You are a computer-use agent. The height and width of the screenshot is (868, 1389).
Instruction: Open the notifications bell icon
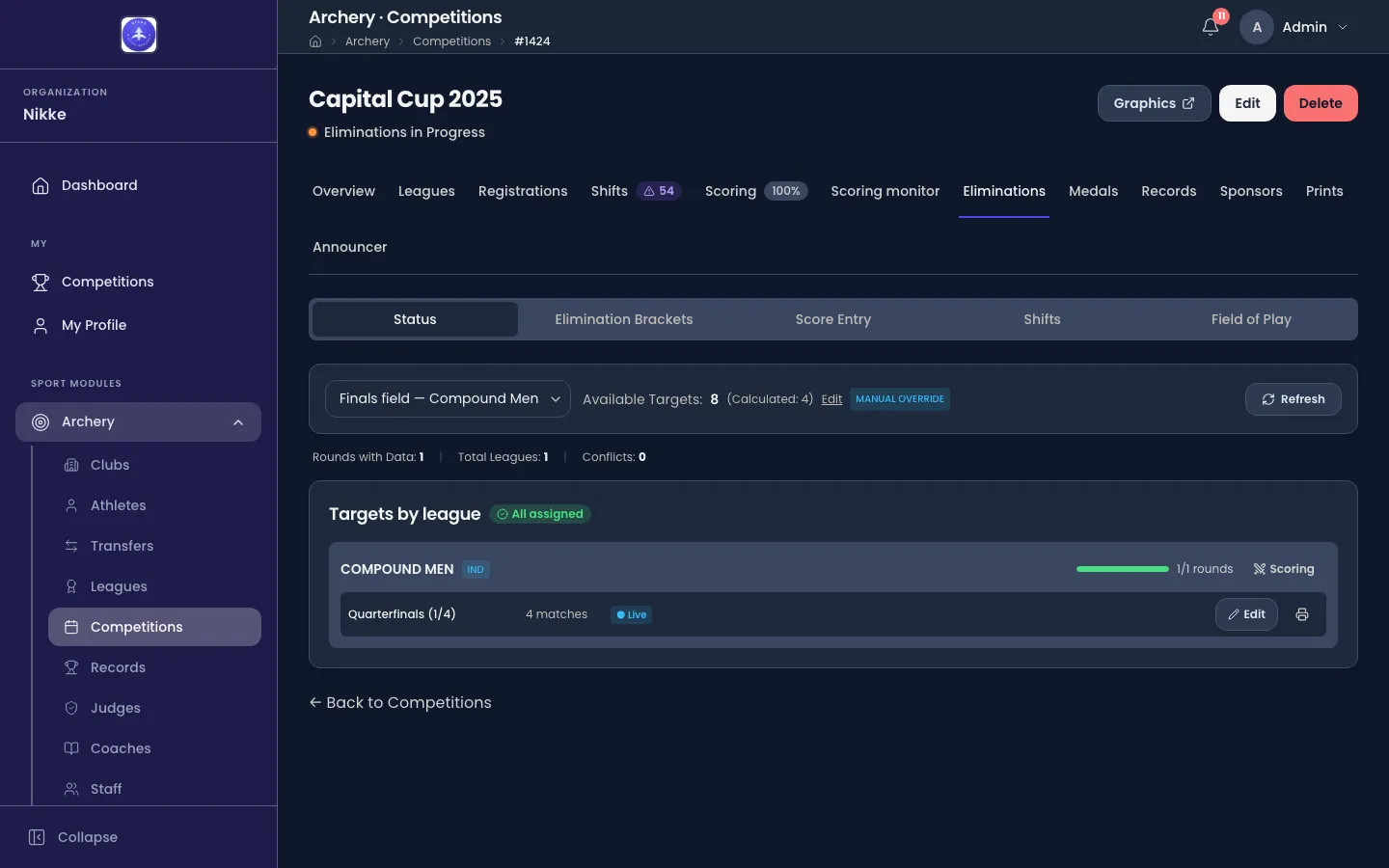tap(1211, 27)
